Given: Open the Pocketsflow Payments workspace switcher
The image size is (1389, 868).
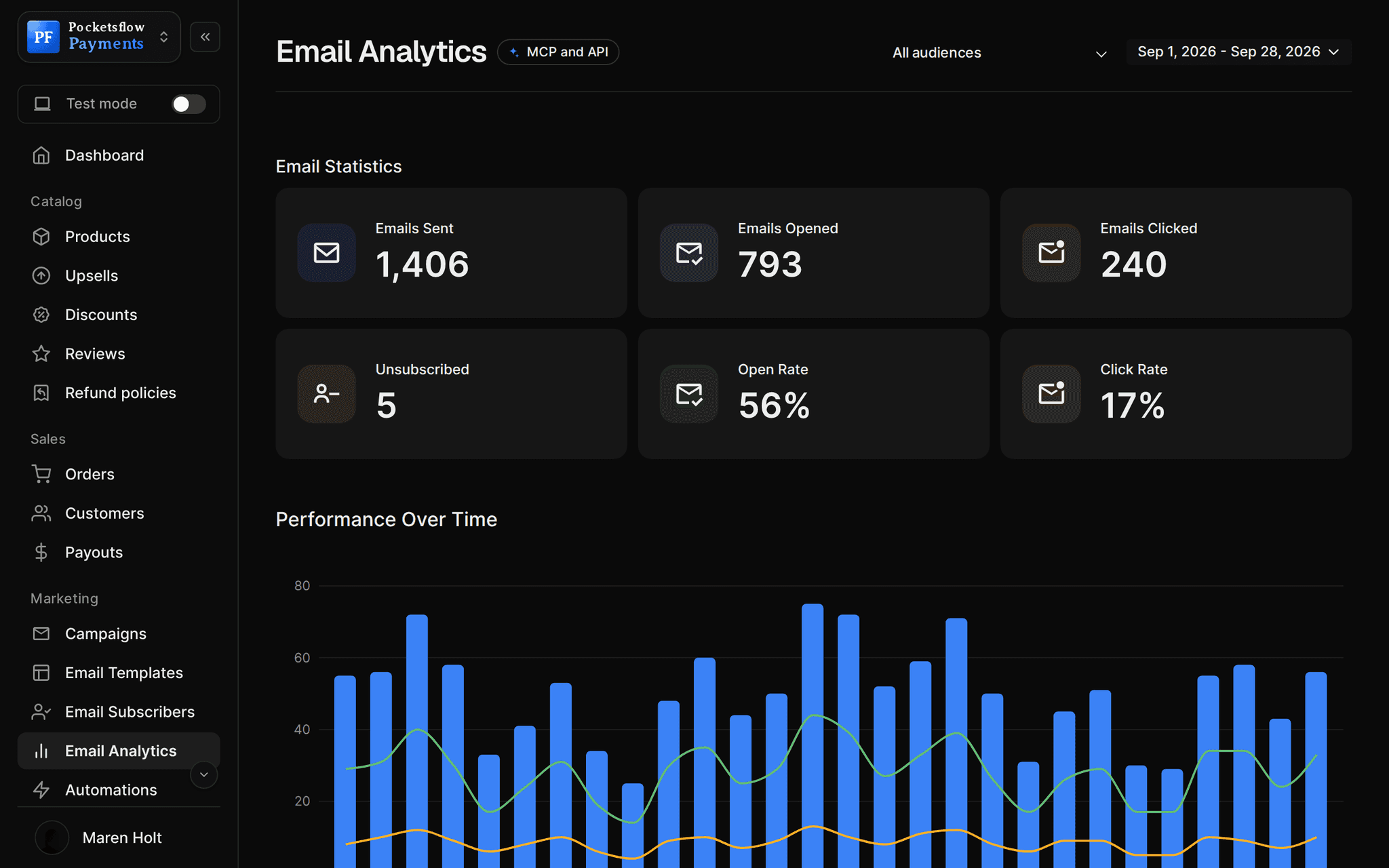Looking at the screenshot, I should click(x=99, y=37).
